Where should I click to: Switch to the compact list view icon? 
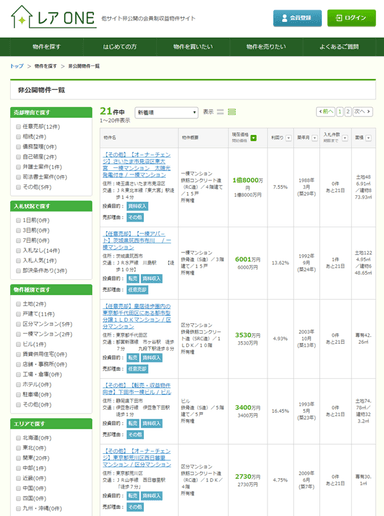tap(220, 112)
